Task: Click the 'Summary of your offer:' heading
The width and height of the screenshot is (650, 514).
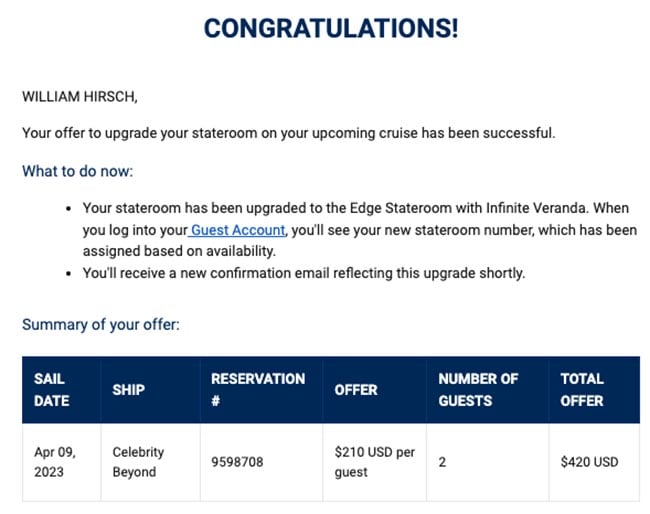Action: (x=101, y=325)
